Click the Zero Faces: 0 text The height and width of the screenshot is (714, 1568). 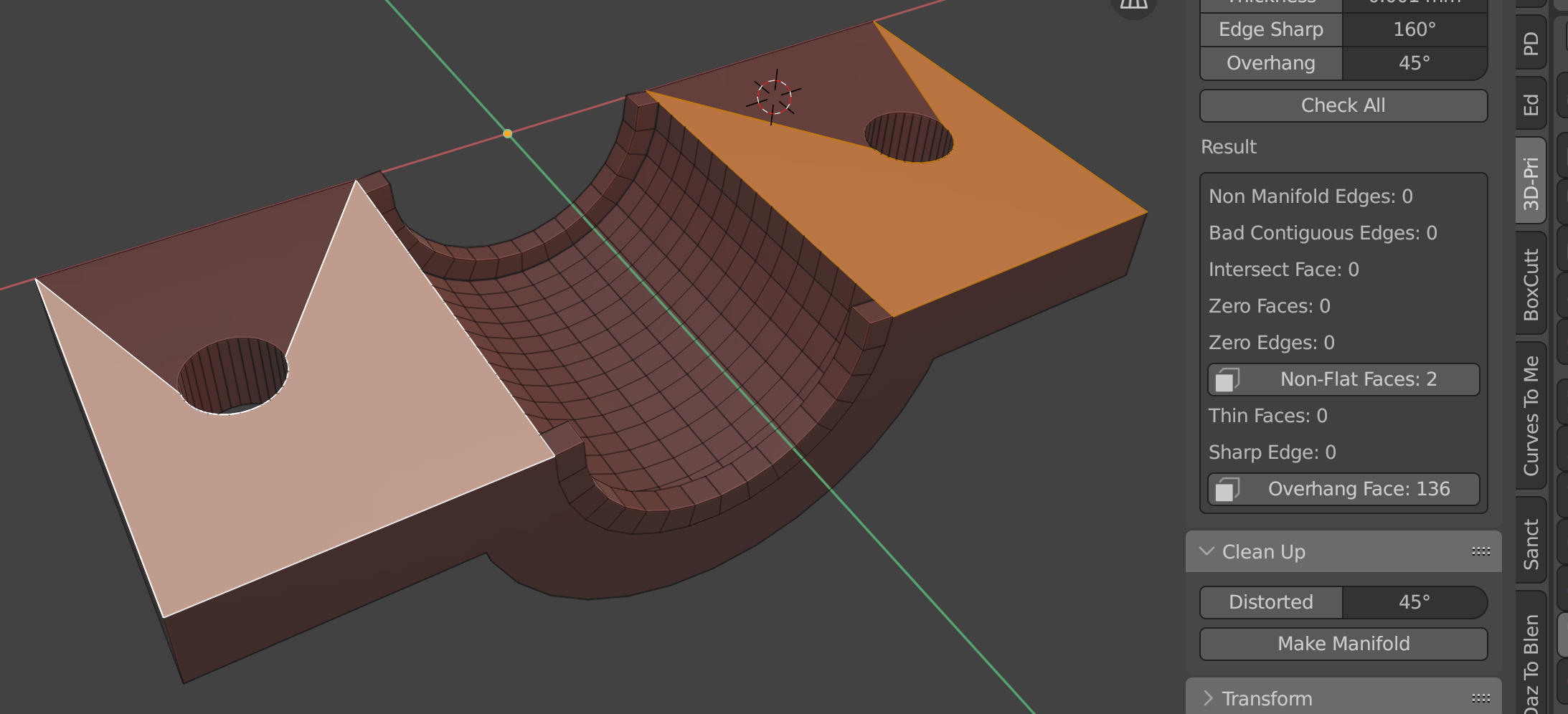tap(1269, 306)
